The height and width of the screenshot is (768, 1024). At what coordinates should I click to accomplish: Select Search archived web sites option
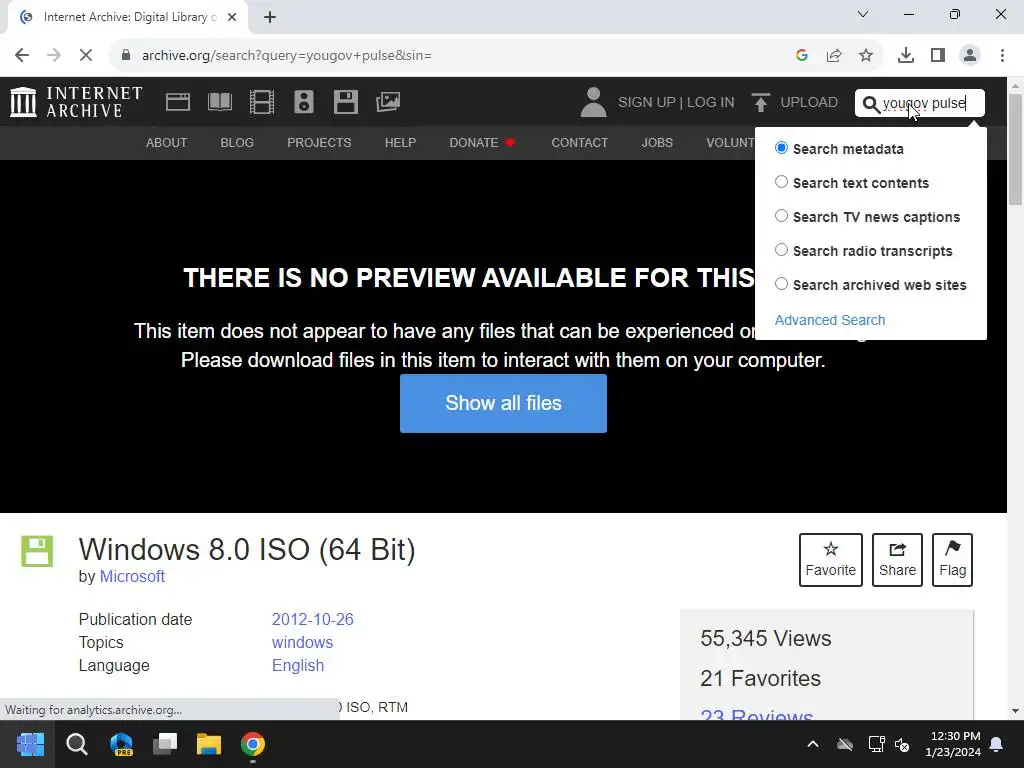781,283
